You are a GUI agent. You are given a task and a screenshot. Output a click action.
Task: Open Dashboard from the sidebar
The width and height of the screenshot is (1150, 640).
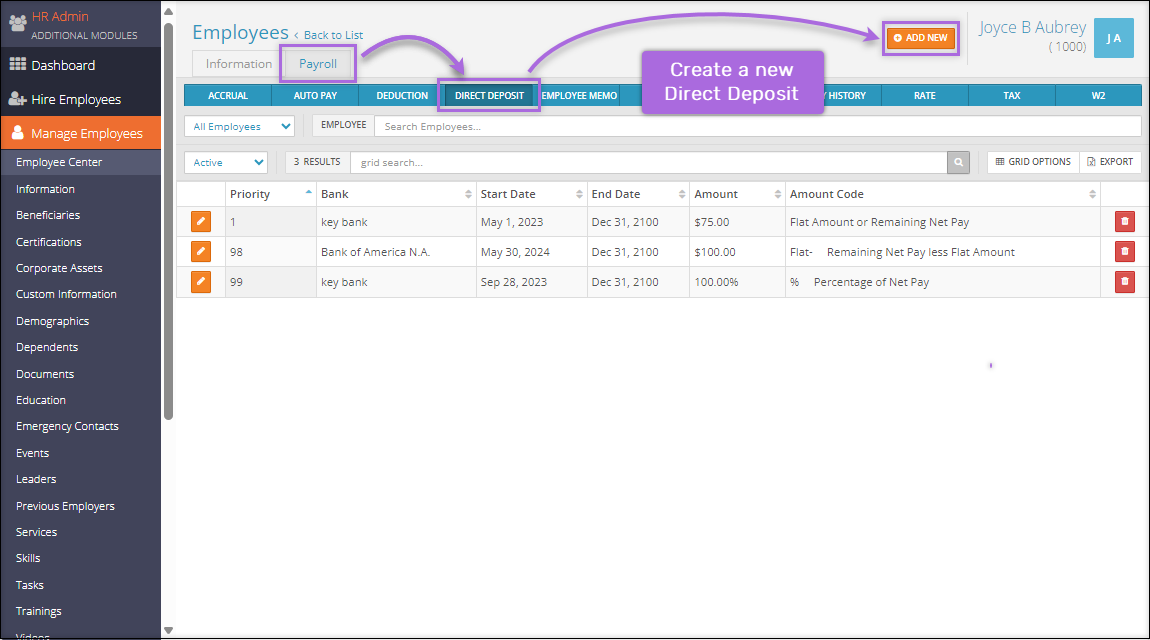point(63,65)
